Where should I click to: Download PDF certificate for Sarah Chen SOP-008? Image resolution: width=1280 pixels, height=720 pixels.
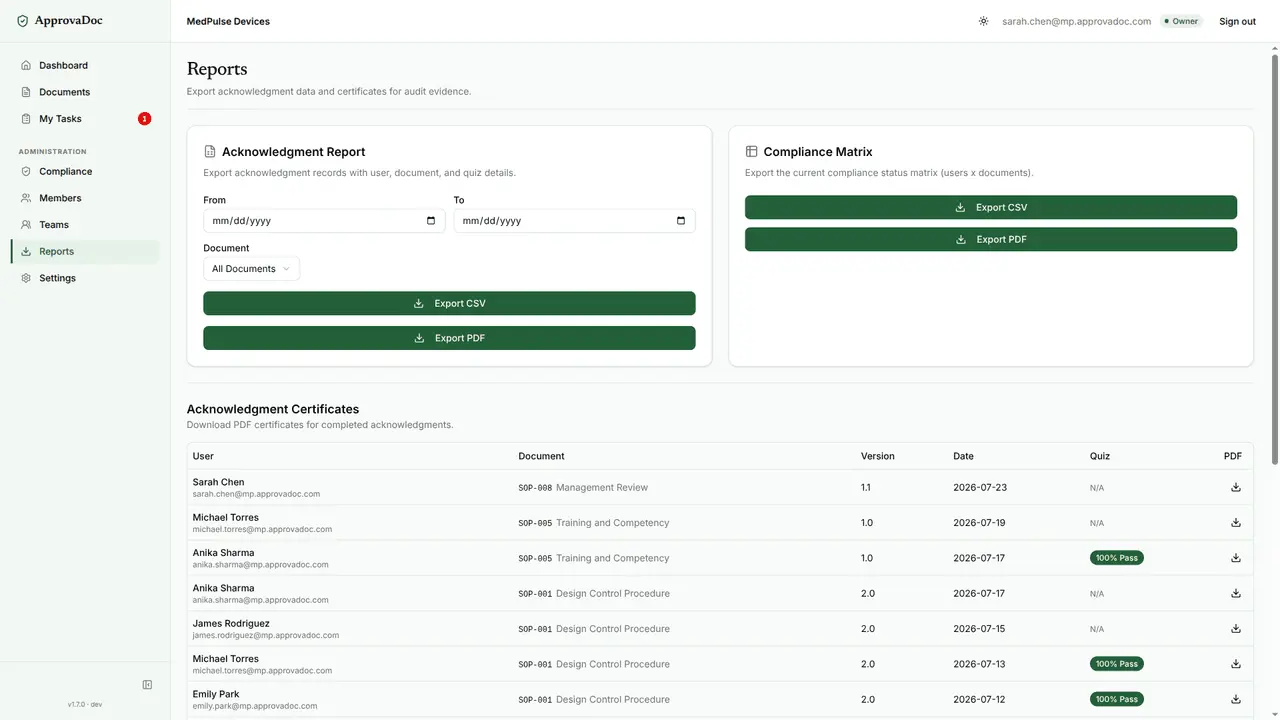(x=1236, y=487)
